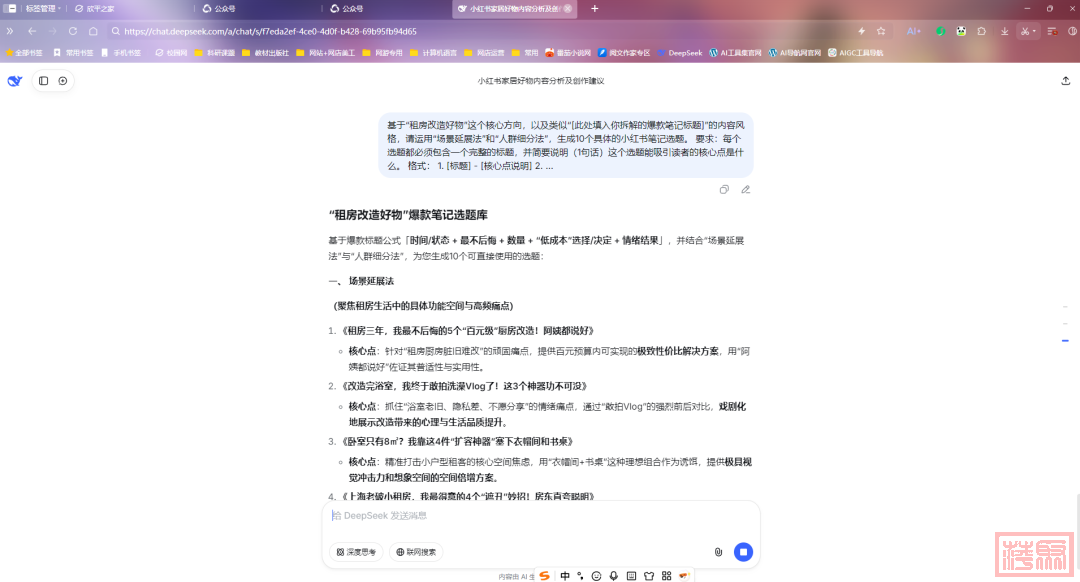Share the conversation using top-right share icon

click(x=1065, y=81)
